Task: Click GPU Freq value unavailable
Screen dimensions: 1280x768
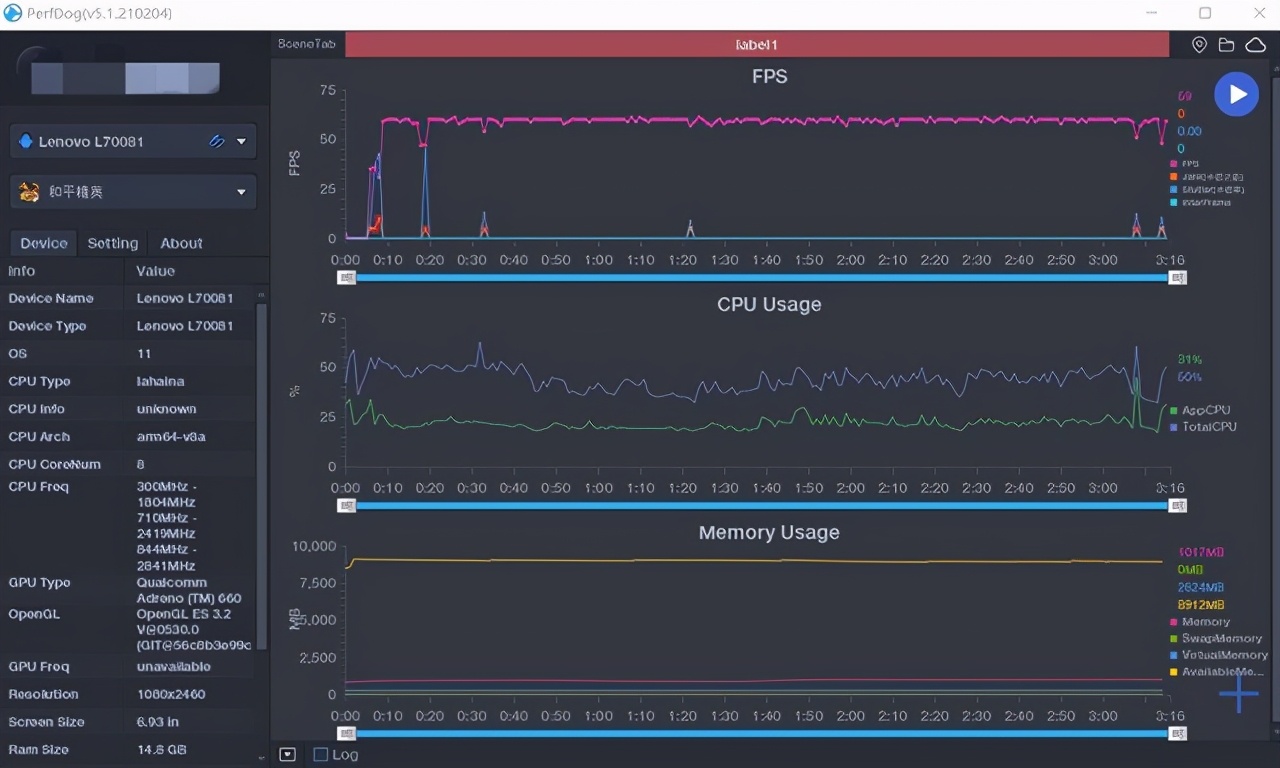Action: 174,666
